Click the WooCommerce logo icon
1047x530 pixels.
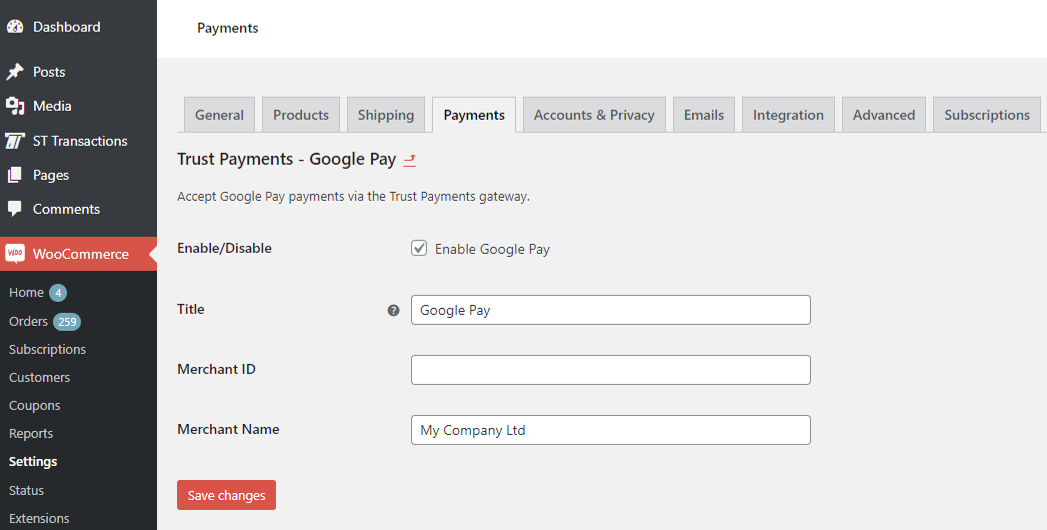(x=15, y=254)
